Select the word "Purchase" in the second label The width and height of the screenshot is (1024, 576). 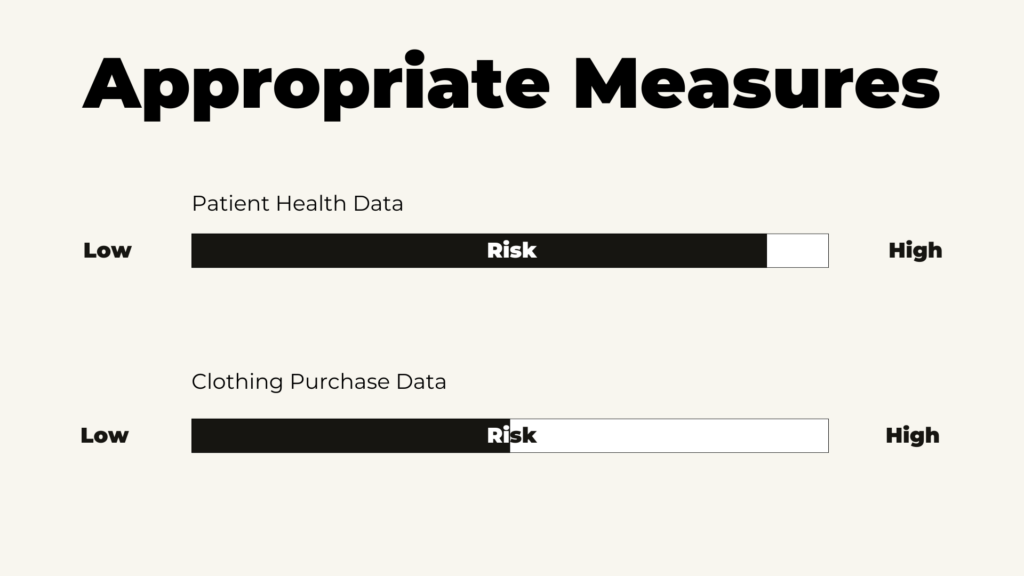coord(340,382)
